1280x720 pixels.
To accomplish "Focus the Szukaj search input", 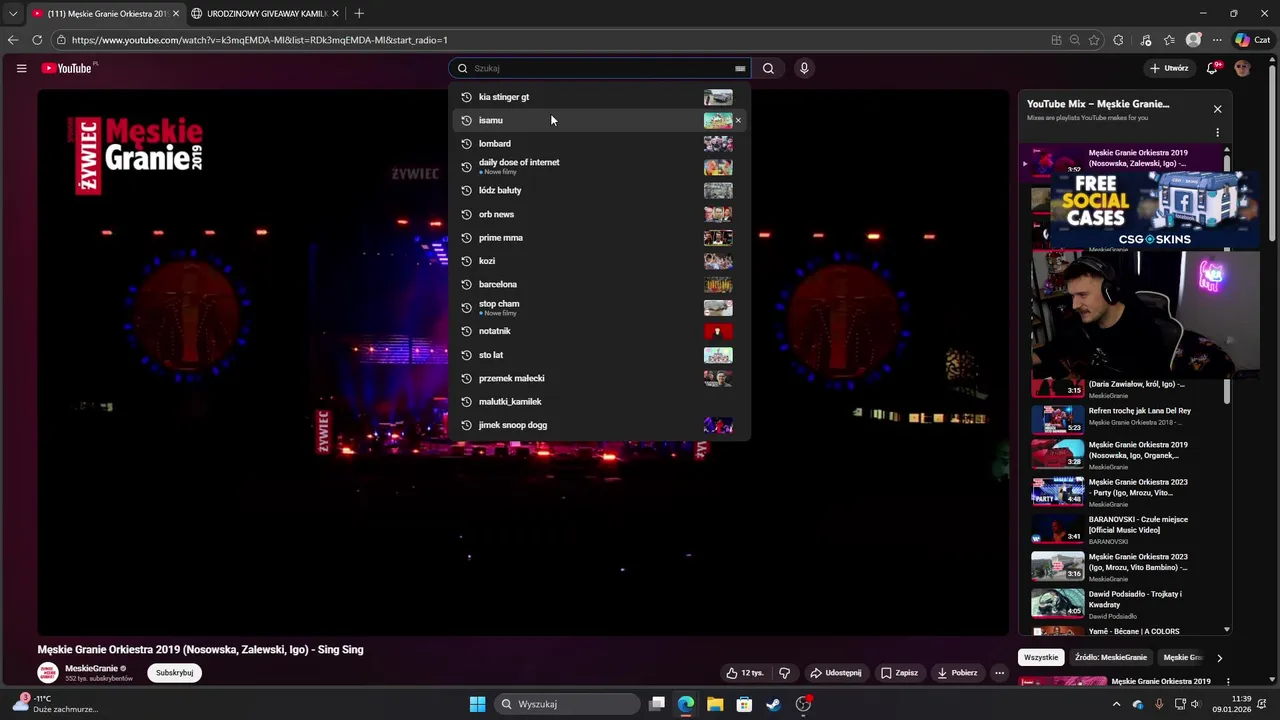I will pos(600,68).
